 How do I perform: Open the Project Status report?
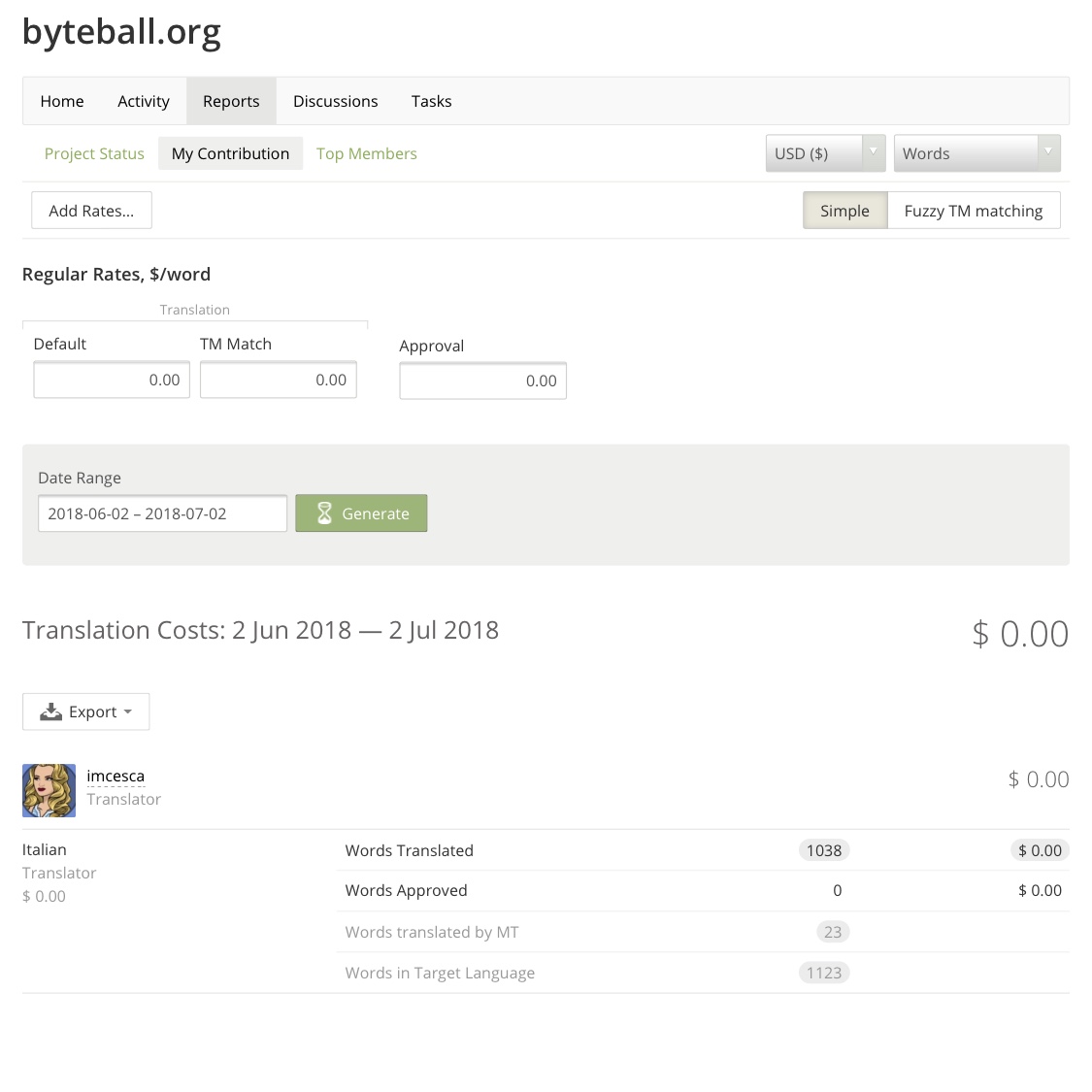[94, 153]
